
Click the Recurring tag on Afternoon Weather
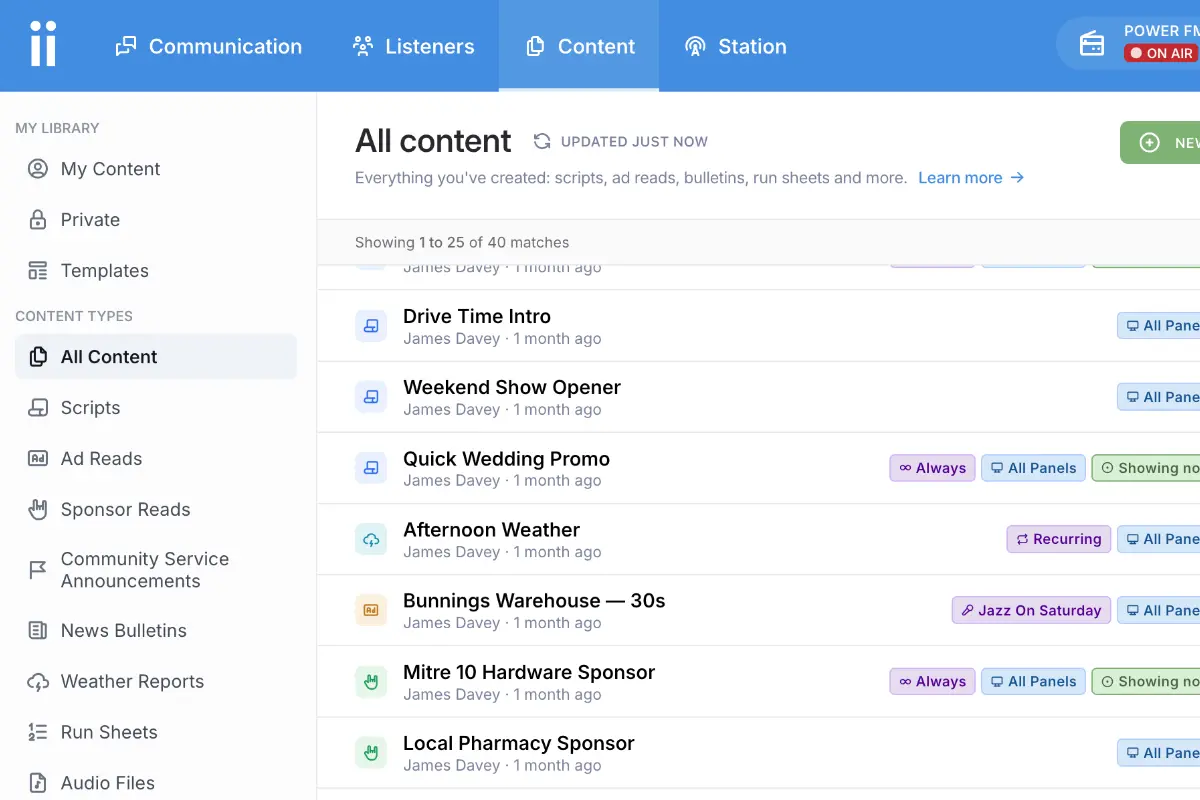tap(1059, 539)
